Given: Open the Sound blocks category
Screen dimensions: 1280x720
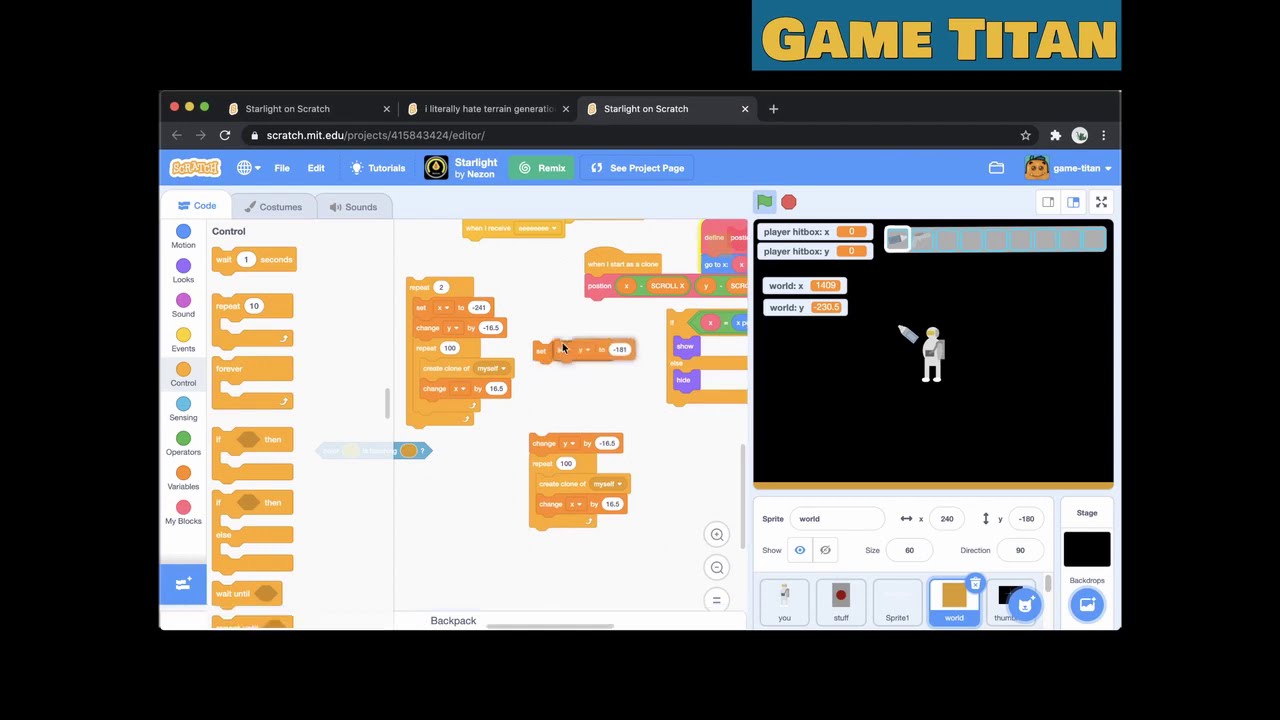Looking at the screenshot, I should pyautogui.click(x=183, y=306).
